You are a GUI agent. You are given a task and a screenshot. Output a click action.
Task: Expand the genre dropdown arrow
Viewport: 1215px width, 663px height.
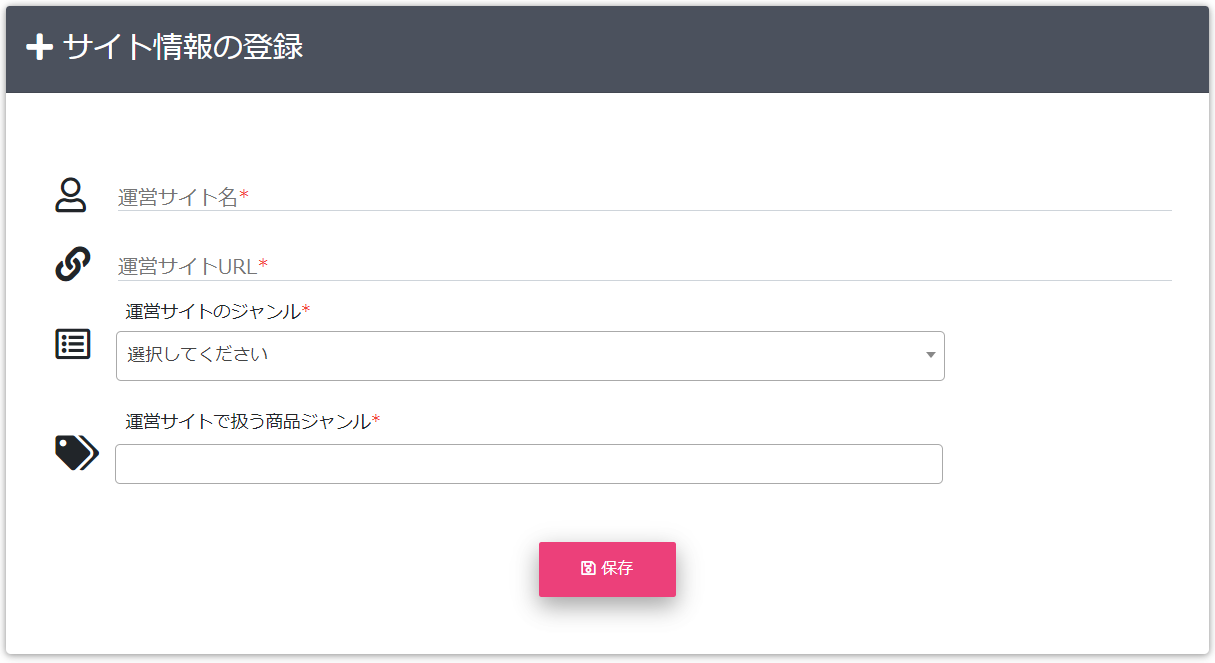click(x=931, y=355)
